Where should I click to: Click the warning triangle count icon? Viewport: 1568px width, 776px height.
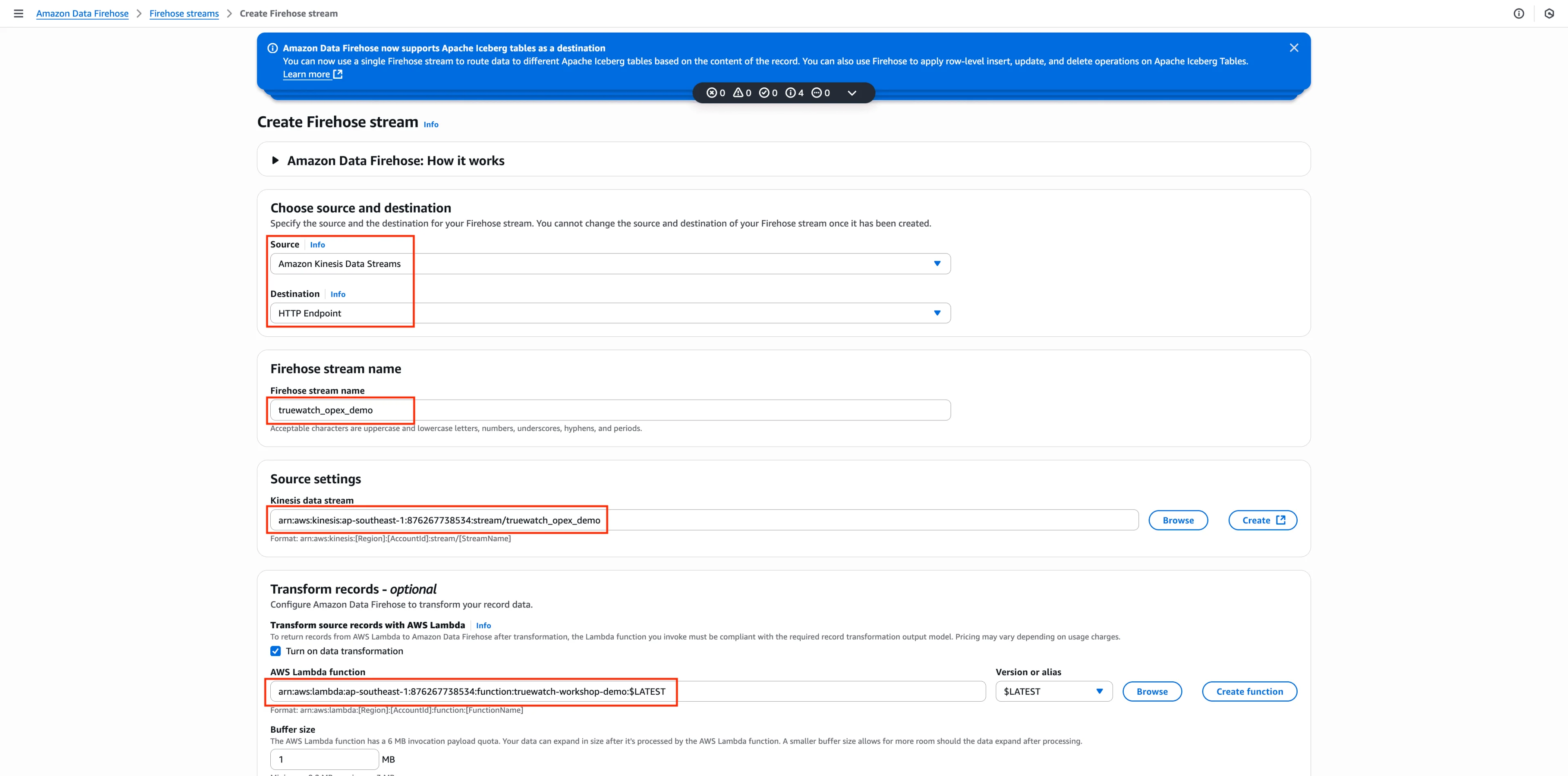click(x=738, y=93)
